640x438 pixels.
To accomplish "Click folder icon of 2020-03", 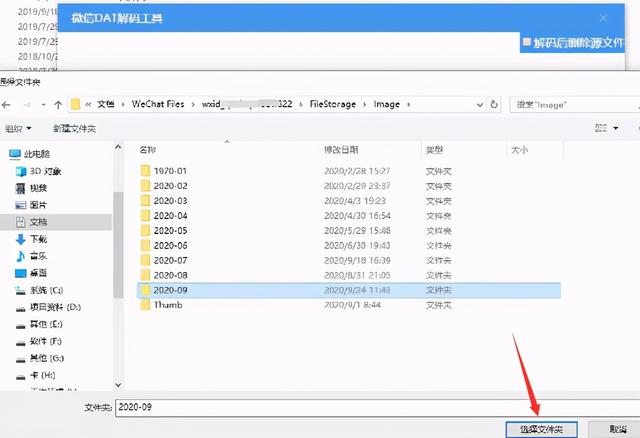I will pyautogui.click(x=145, y=200).
